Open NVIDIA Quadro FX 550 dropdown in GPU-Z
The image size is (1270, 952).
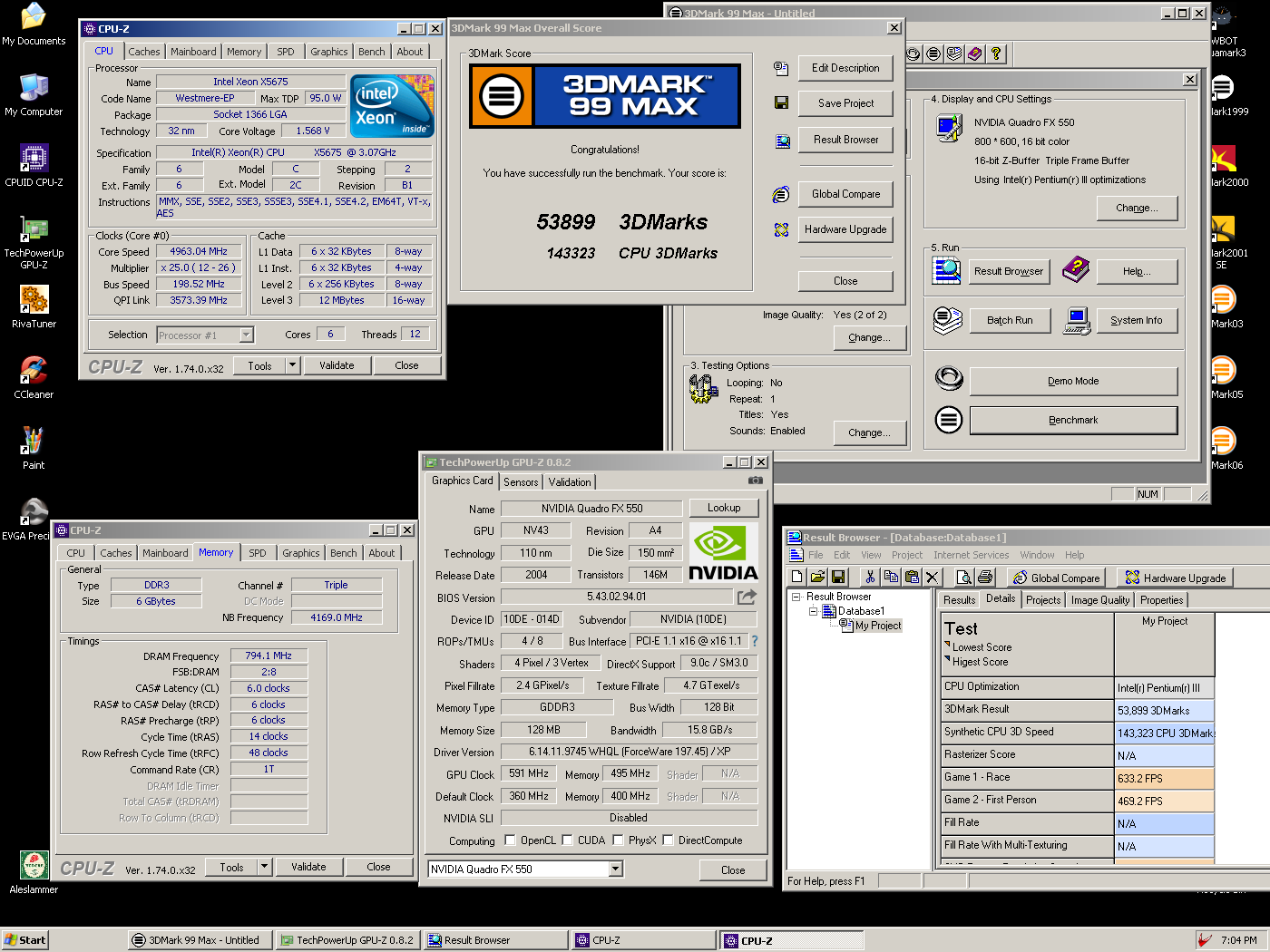(x=616, y=869)
